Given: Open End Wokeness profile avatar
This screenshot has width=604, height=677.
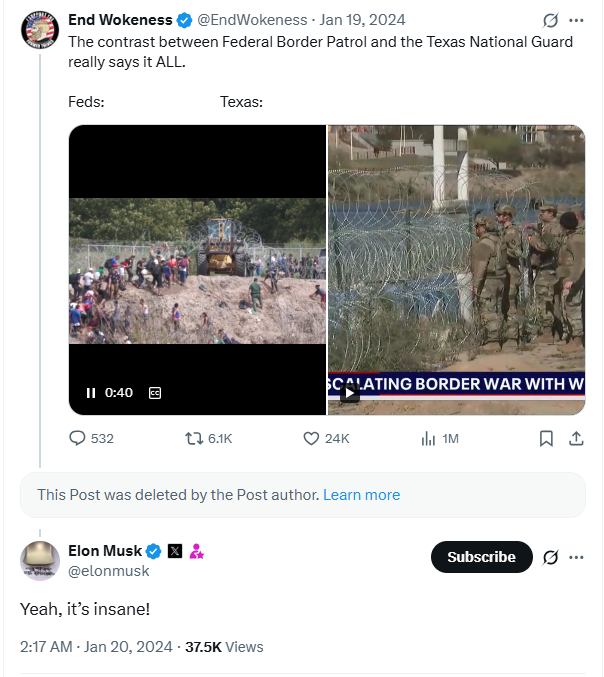Looking at the screenshot, I should click(40, 30).
